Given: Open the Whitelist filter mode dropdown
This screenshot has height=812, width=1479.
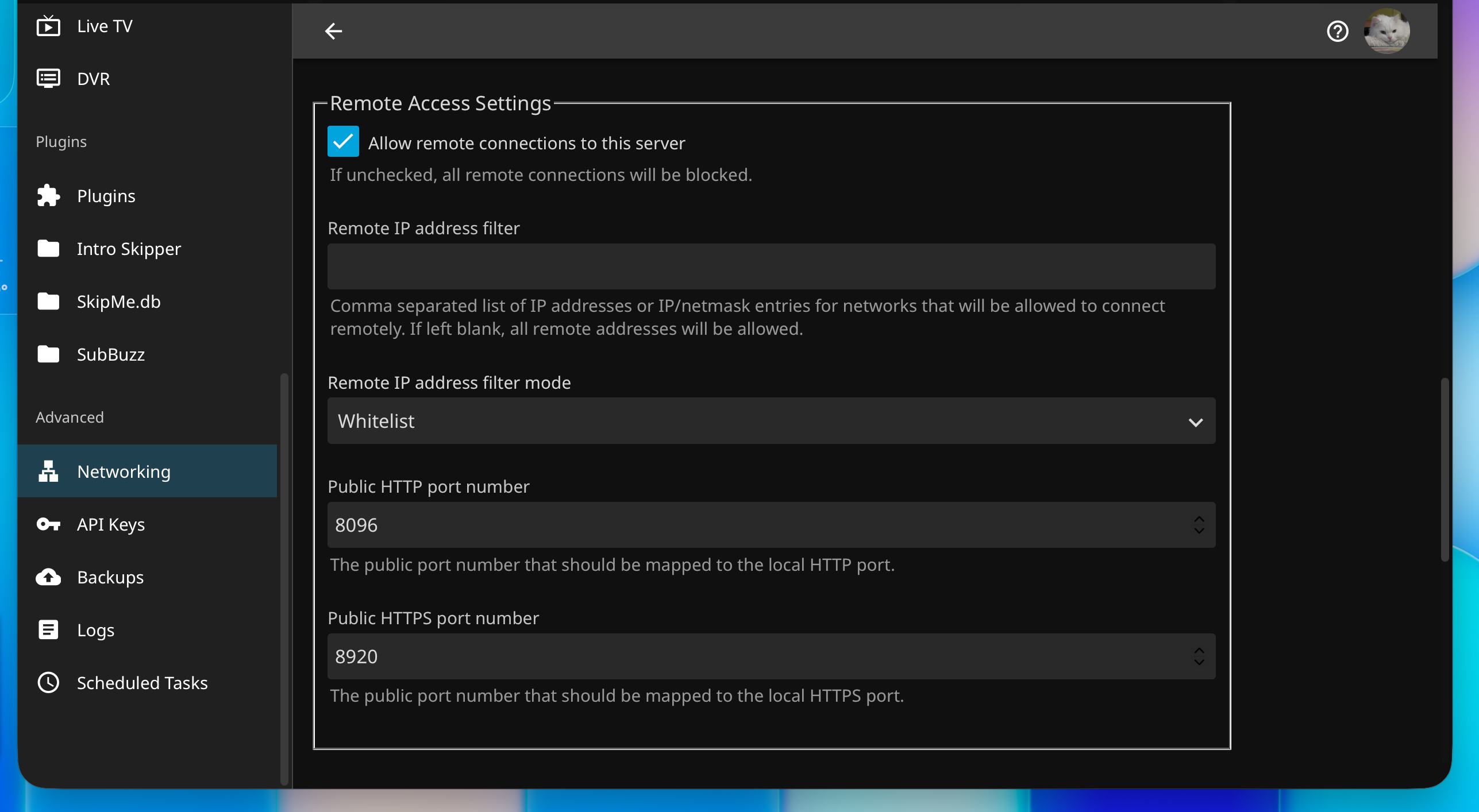Looking at the screenshot, I should pos(771,421).
